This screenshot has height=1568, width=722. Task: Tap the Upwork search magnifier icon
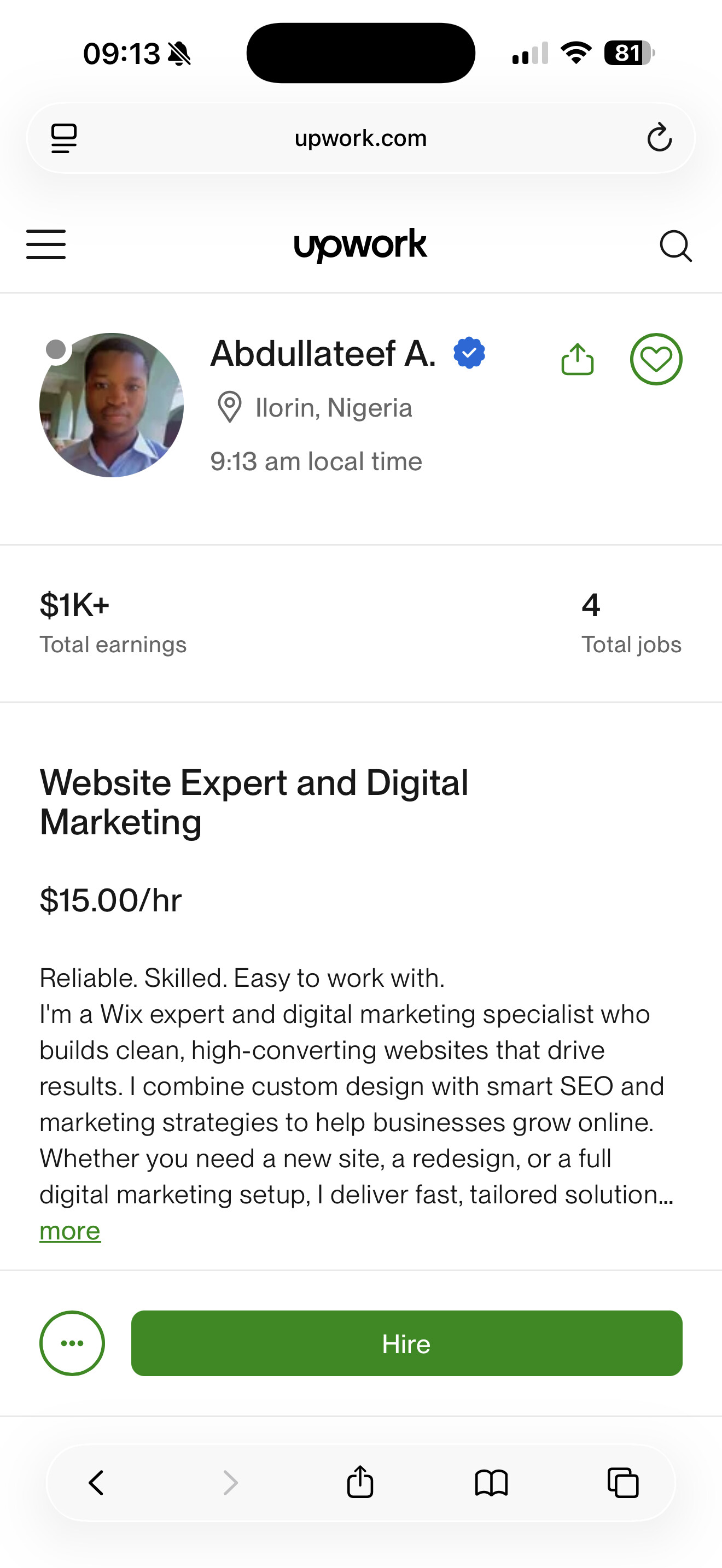pos(676,246)
